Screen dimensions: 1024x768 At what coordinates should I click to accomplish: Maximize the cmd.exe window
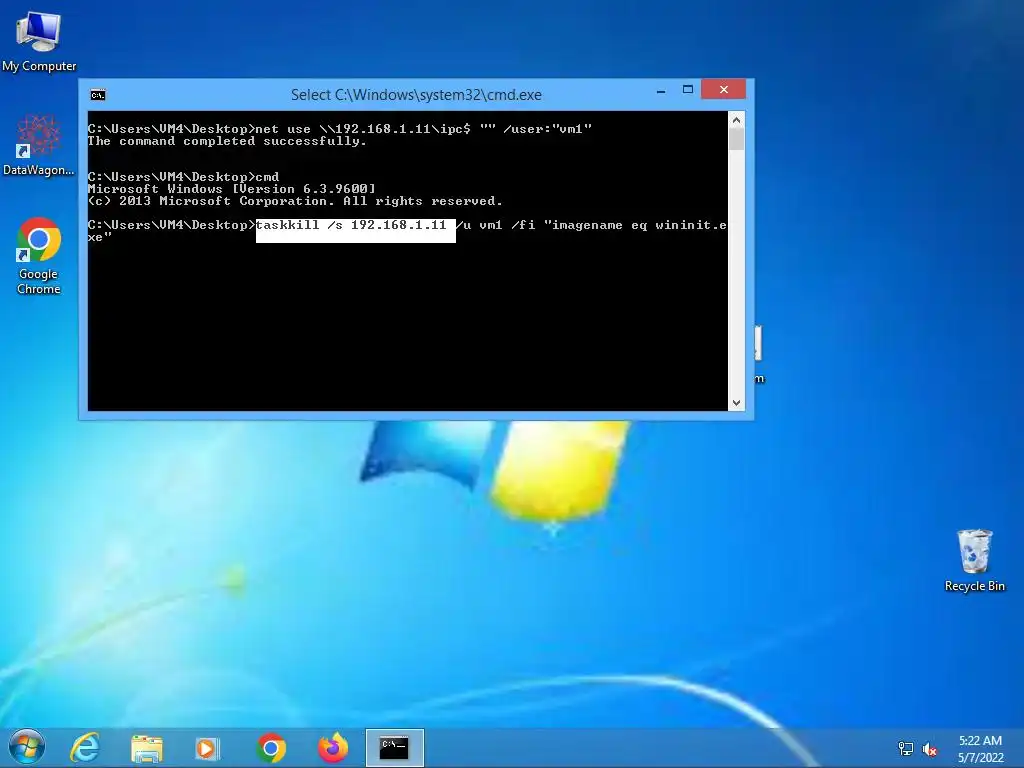688,89
